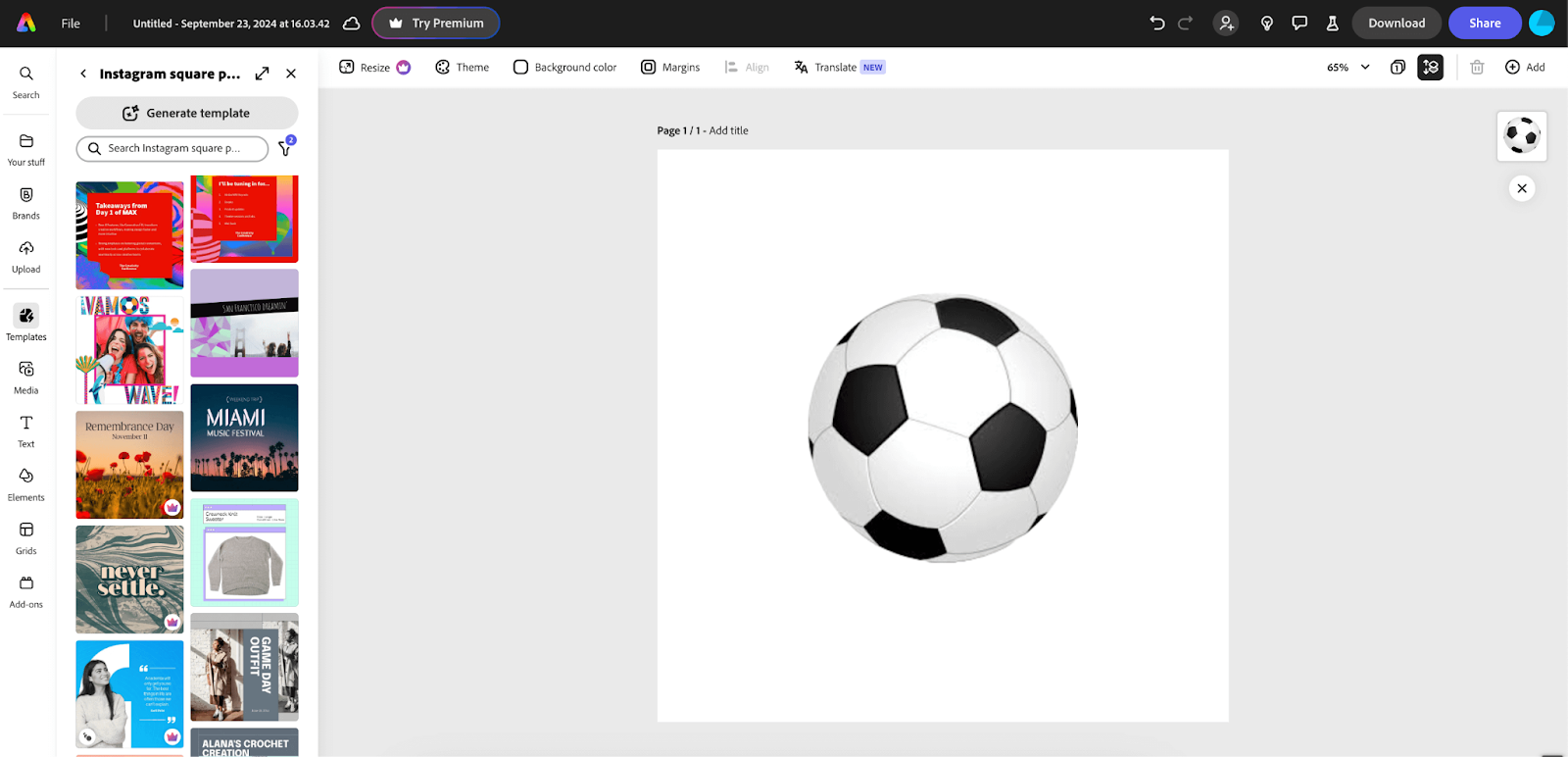
Task: Select Templates in the sidebar
Action: 26,323
